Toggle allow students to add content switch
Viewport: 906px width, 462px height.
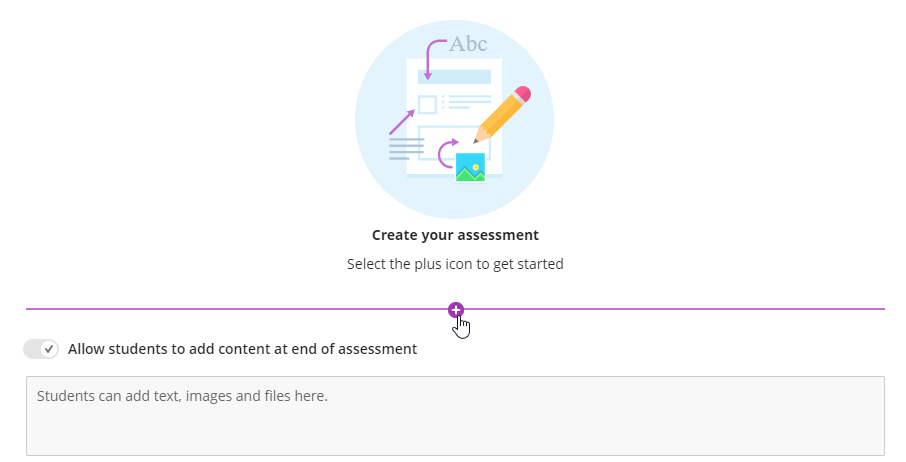41,349
